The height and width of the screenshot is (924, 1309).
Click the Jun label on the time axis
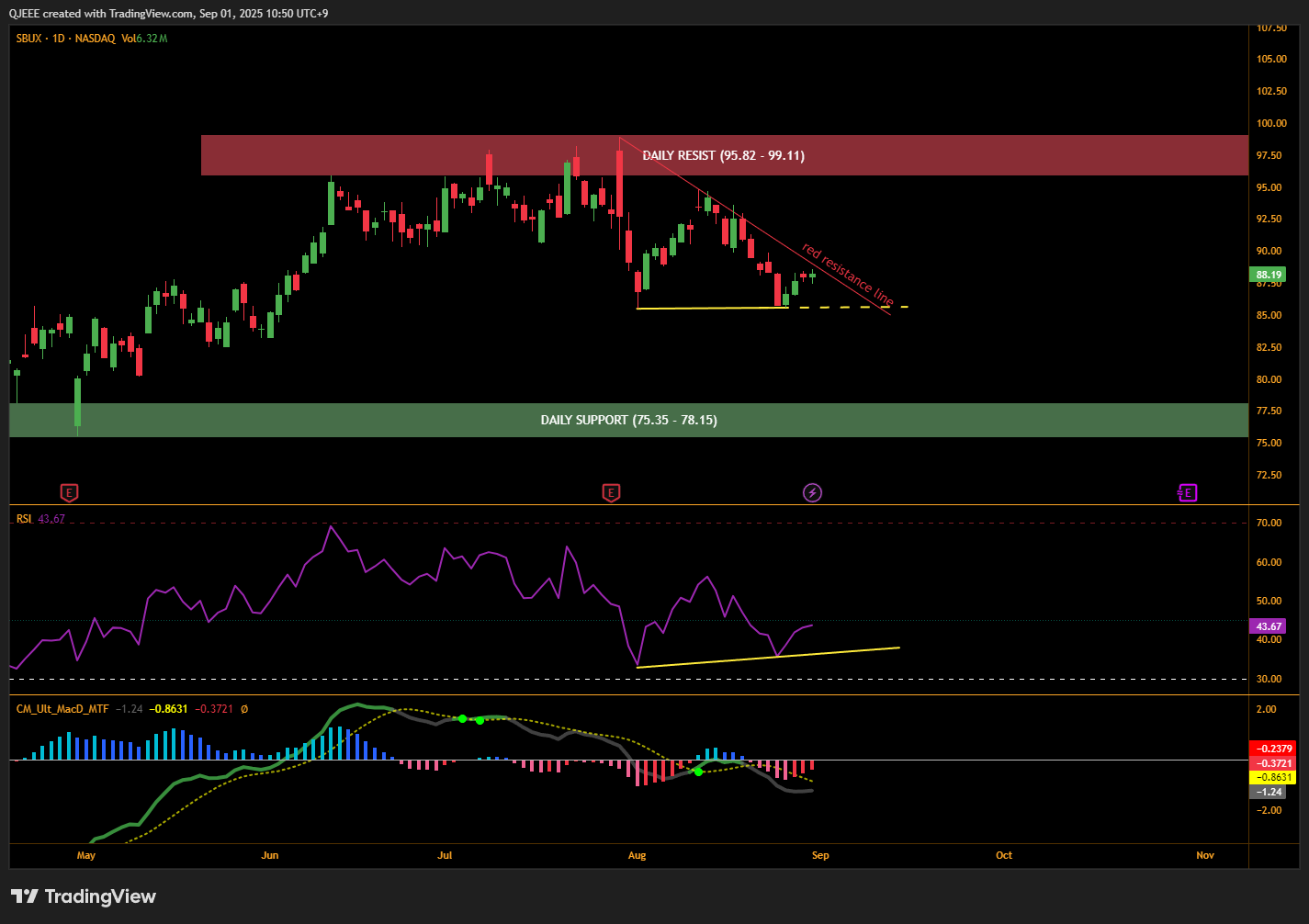(x=270, y=855)
